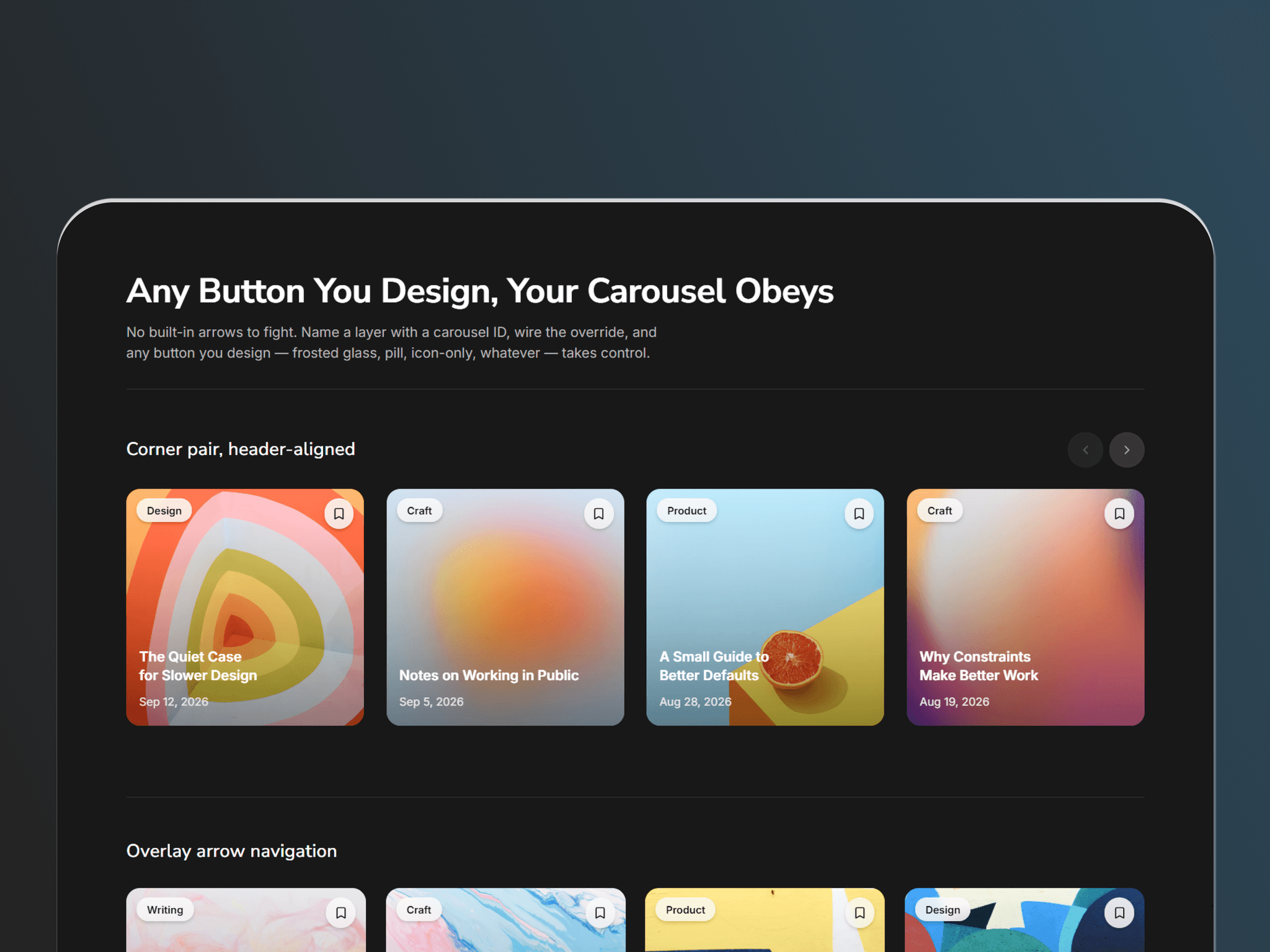
Task: Click the 'Corner pair, header-aligned' heading
Action: pos(241,449)
